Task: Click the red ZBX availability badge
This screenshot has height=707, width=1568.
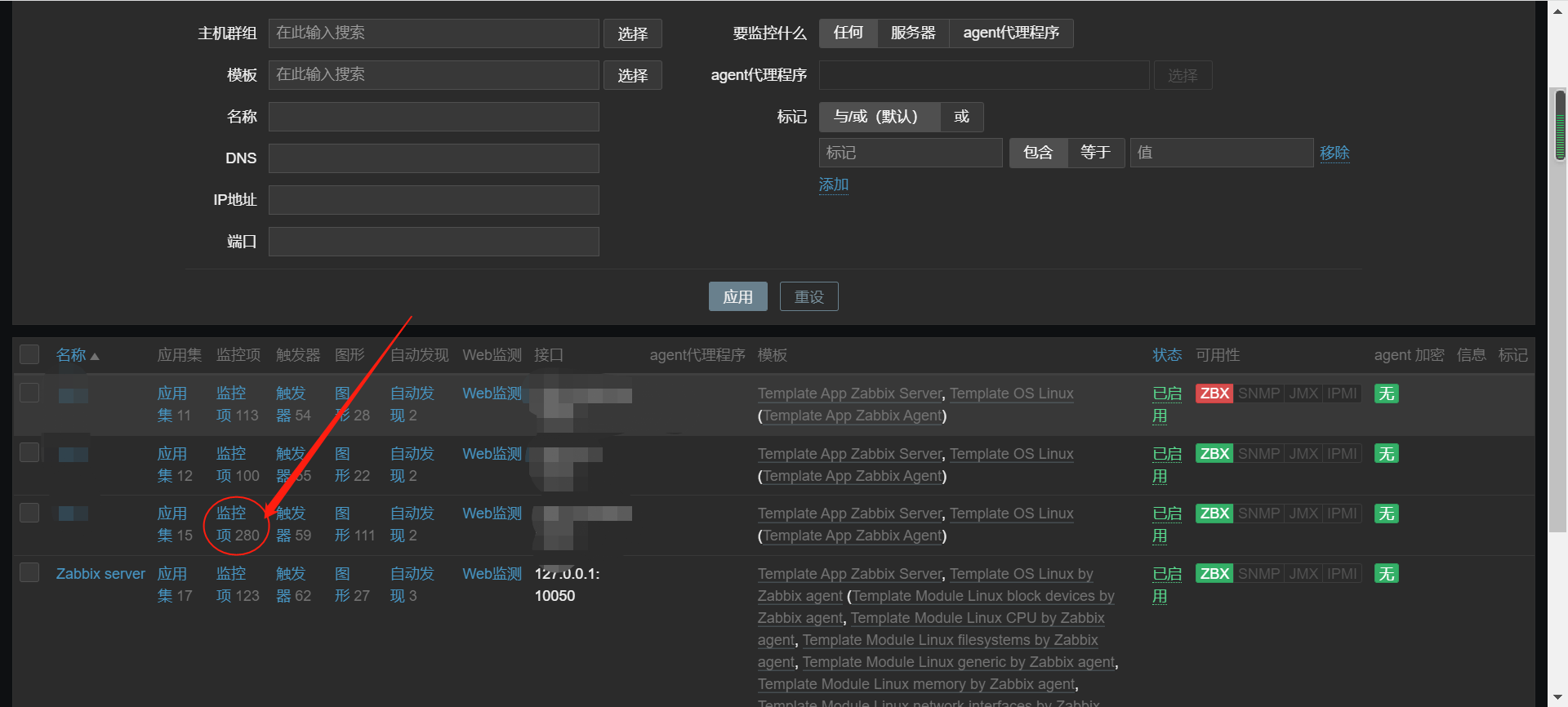Action: (1214, 394)
